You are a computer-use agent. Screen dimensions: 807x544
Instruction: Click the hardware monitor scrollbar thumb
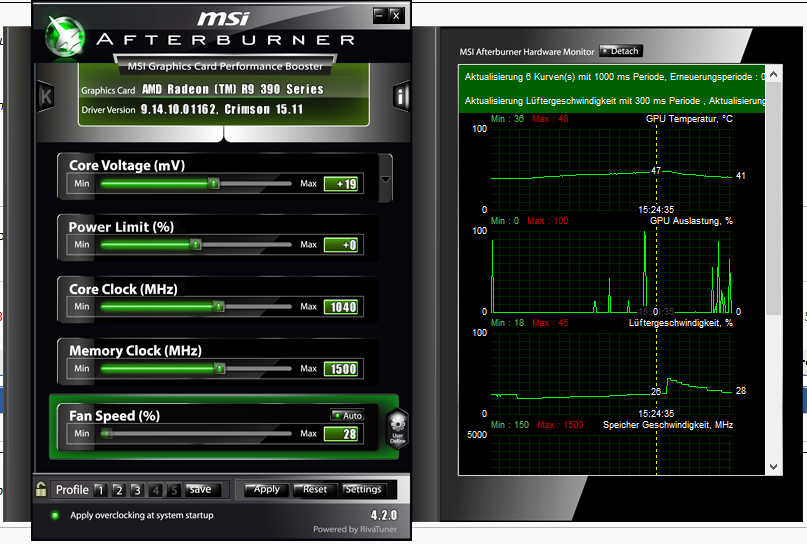pyautogui.click(x=773, y=199)
